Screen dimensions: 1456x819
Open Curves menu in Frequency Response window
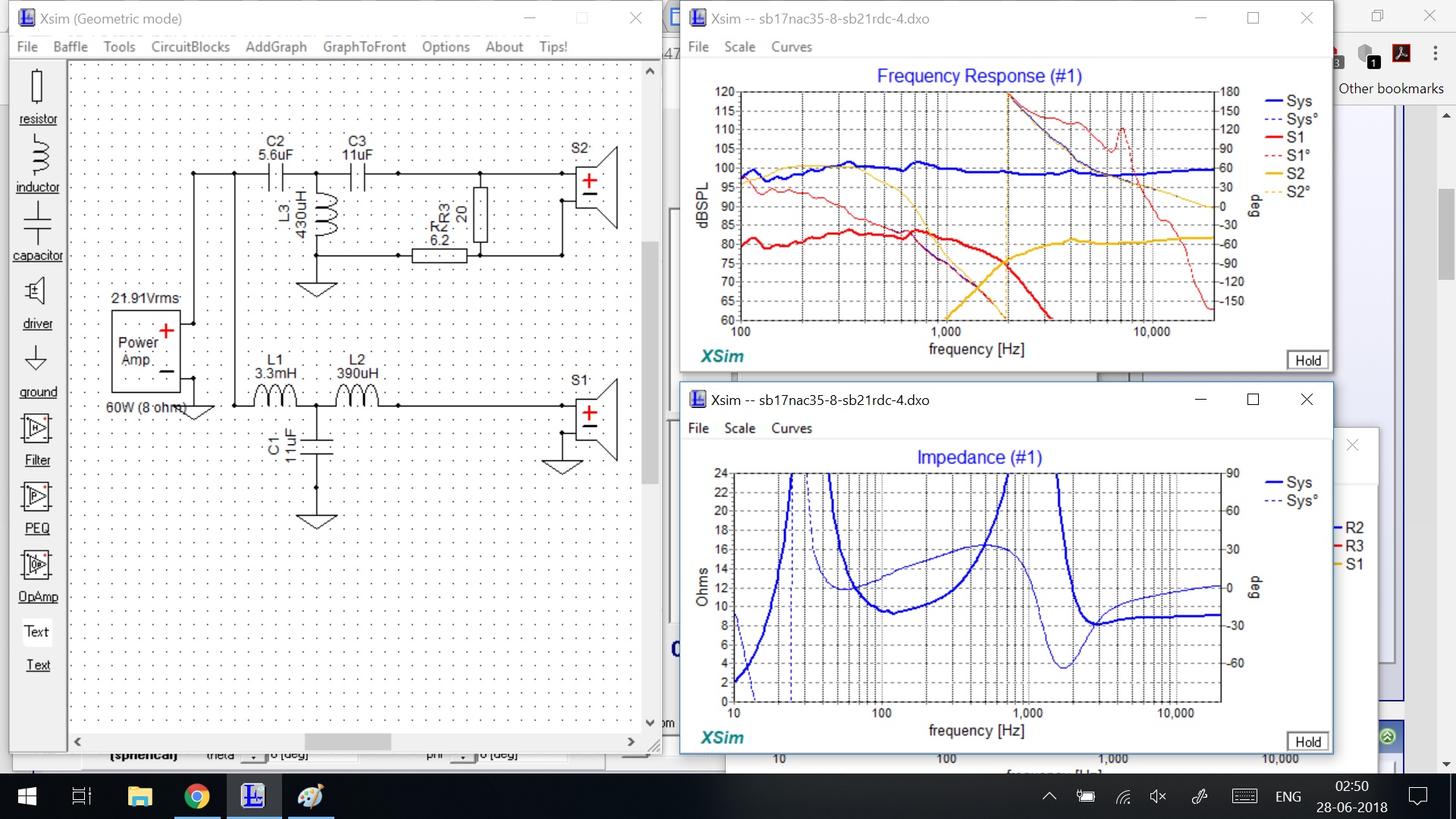[x=792, y=47]
